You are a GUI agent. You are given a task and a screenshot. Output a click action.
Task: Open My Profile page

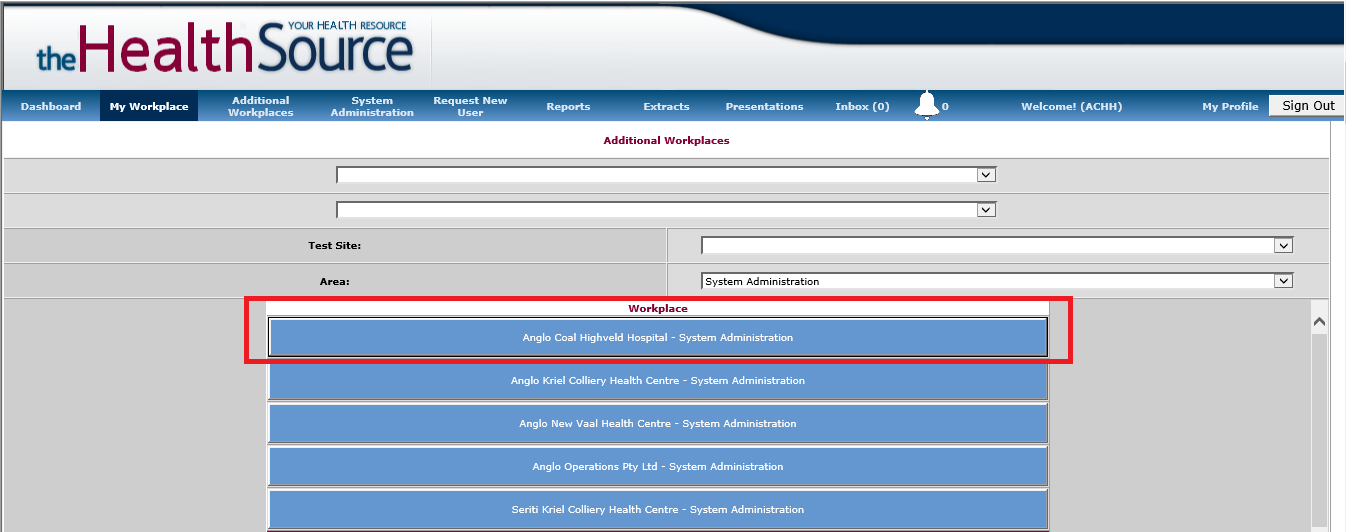click(x=1230, y=106)
